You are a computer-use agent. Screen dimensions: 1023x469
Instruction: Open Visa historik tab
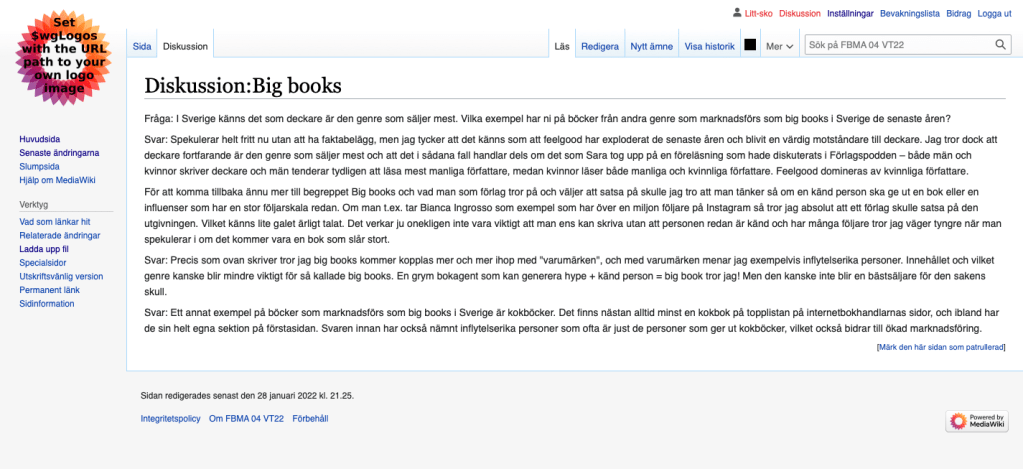click(709, 46)
